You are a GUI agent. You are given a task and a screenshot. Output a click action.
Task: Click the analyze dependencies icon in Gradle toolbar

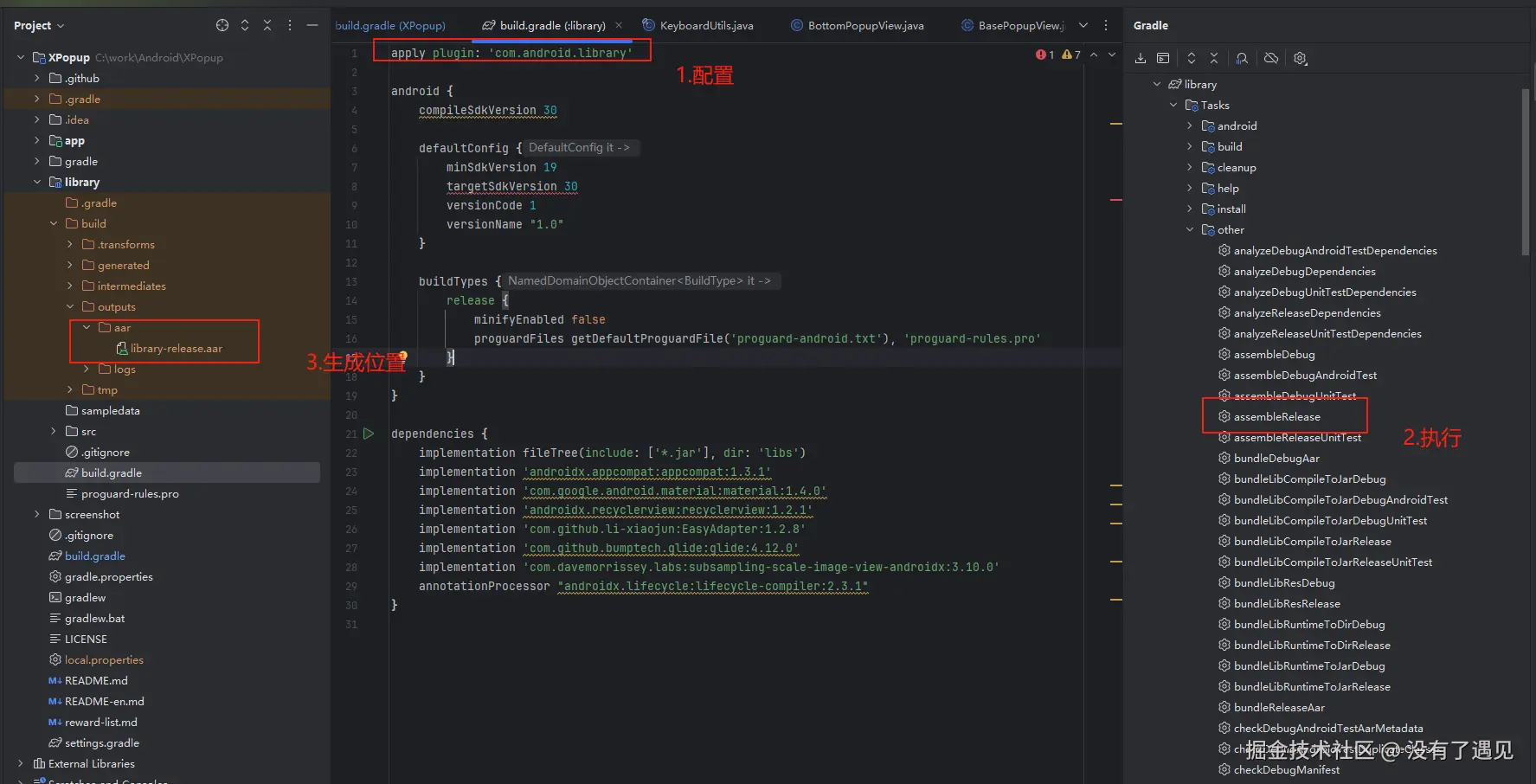click(1242, 58)
